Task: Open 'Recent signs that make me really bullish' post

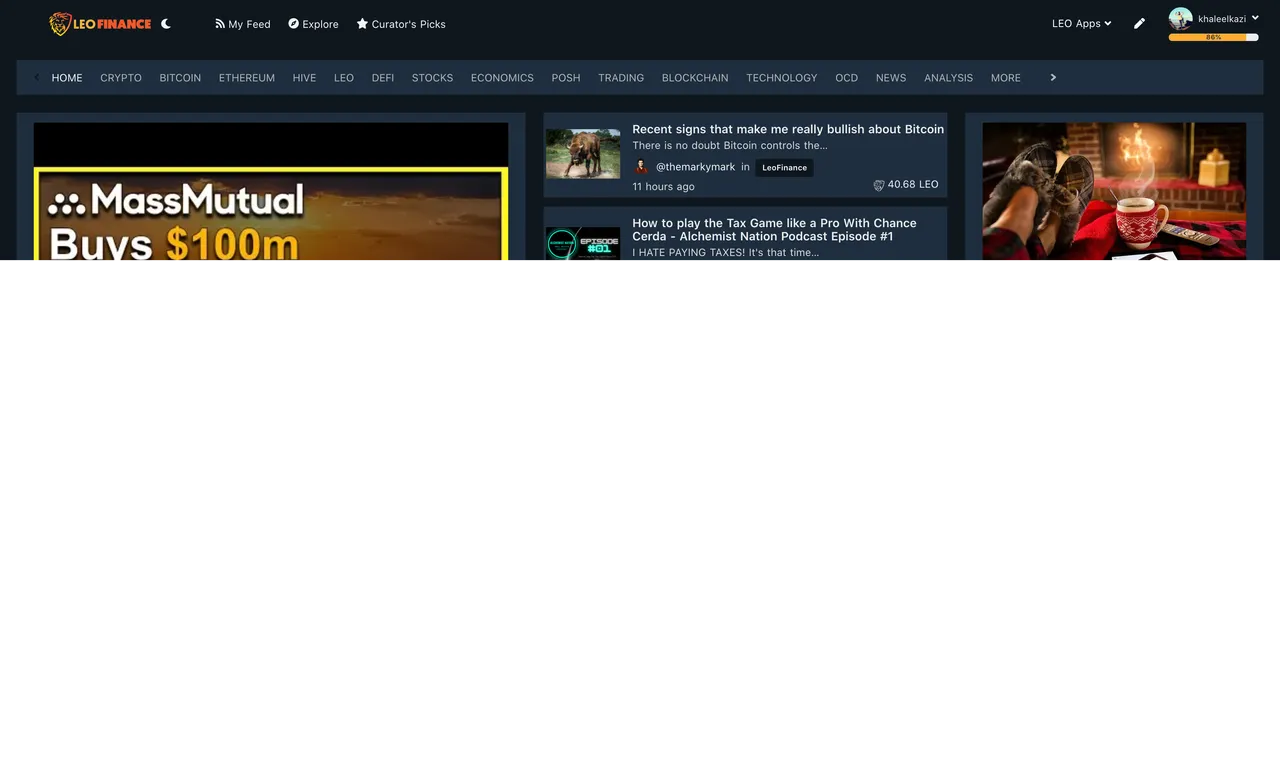Action: point(788,129)
